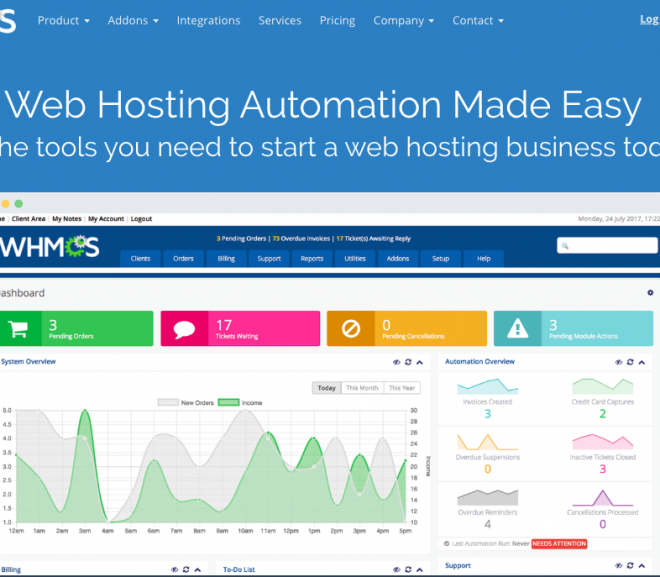
Task: Open the 3 Pending Module Actions tile
Action: 573,329
